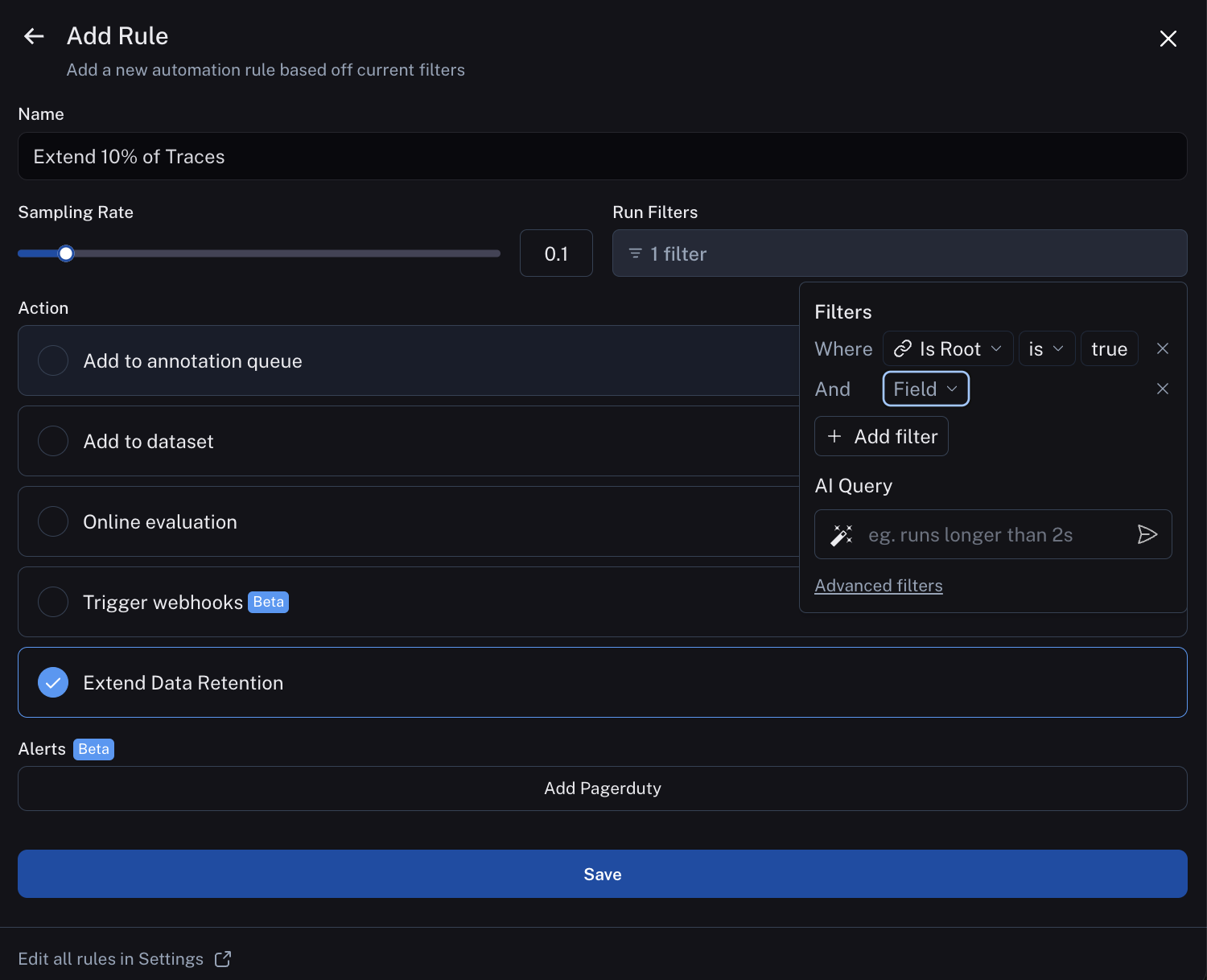Toggle the Extend Data Retention option

click(x=53, y=682)
